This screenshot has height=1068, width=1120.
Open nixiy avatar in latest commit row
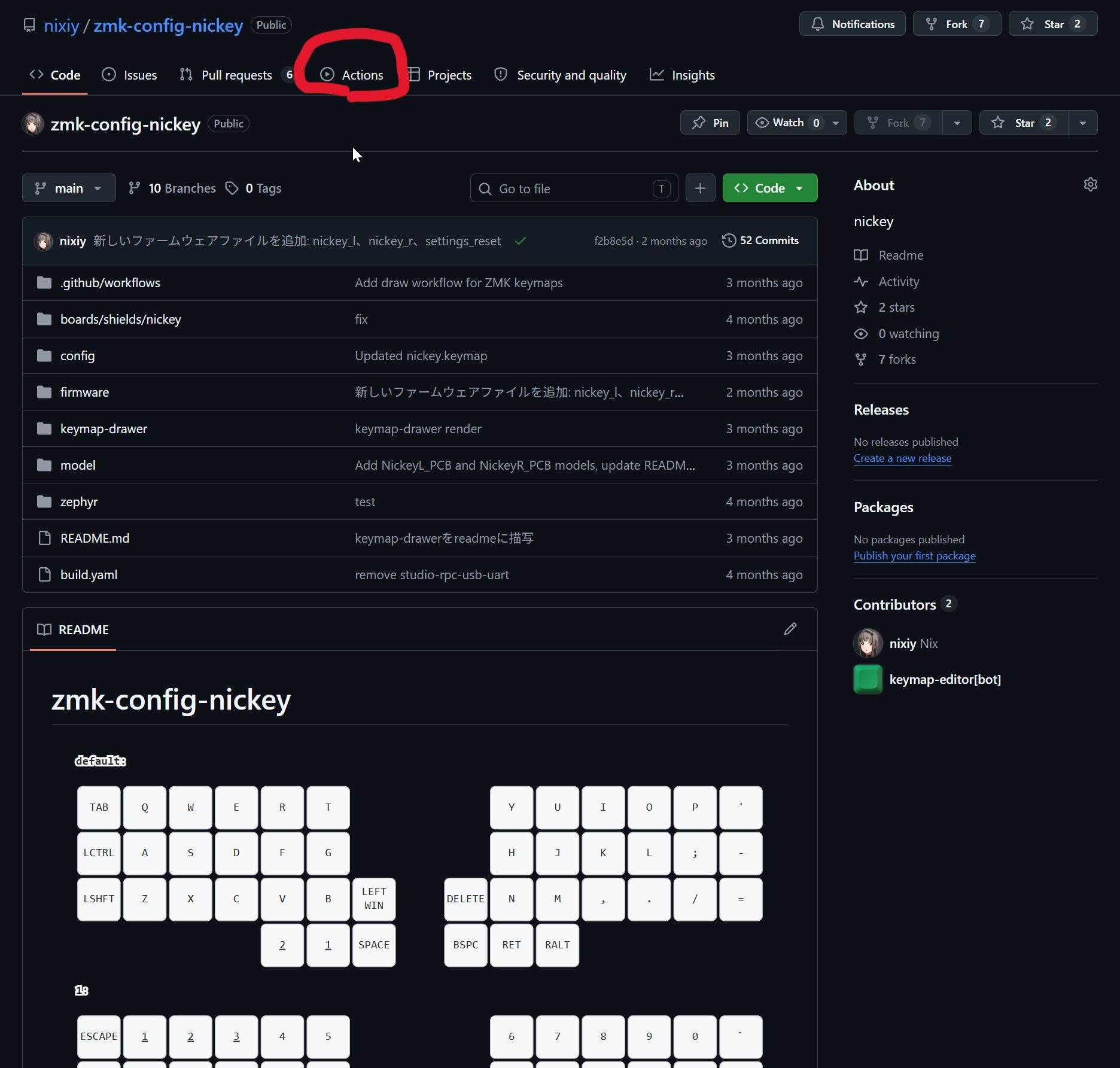pos(44,241)
